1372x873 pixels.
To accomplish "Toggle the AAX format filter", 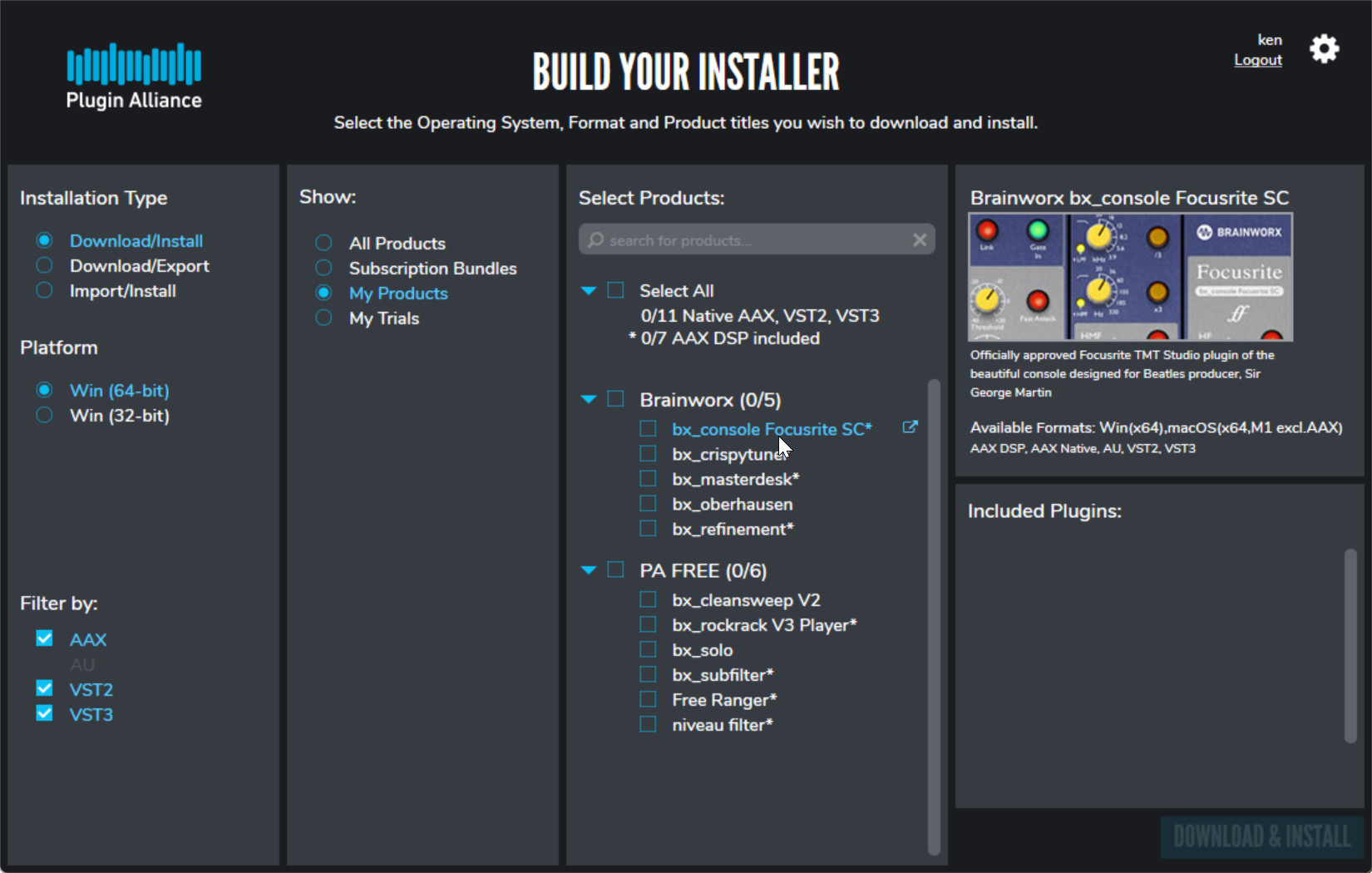I will (x=45, y=639).
